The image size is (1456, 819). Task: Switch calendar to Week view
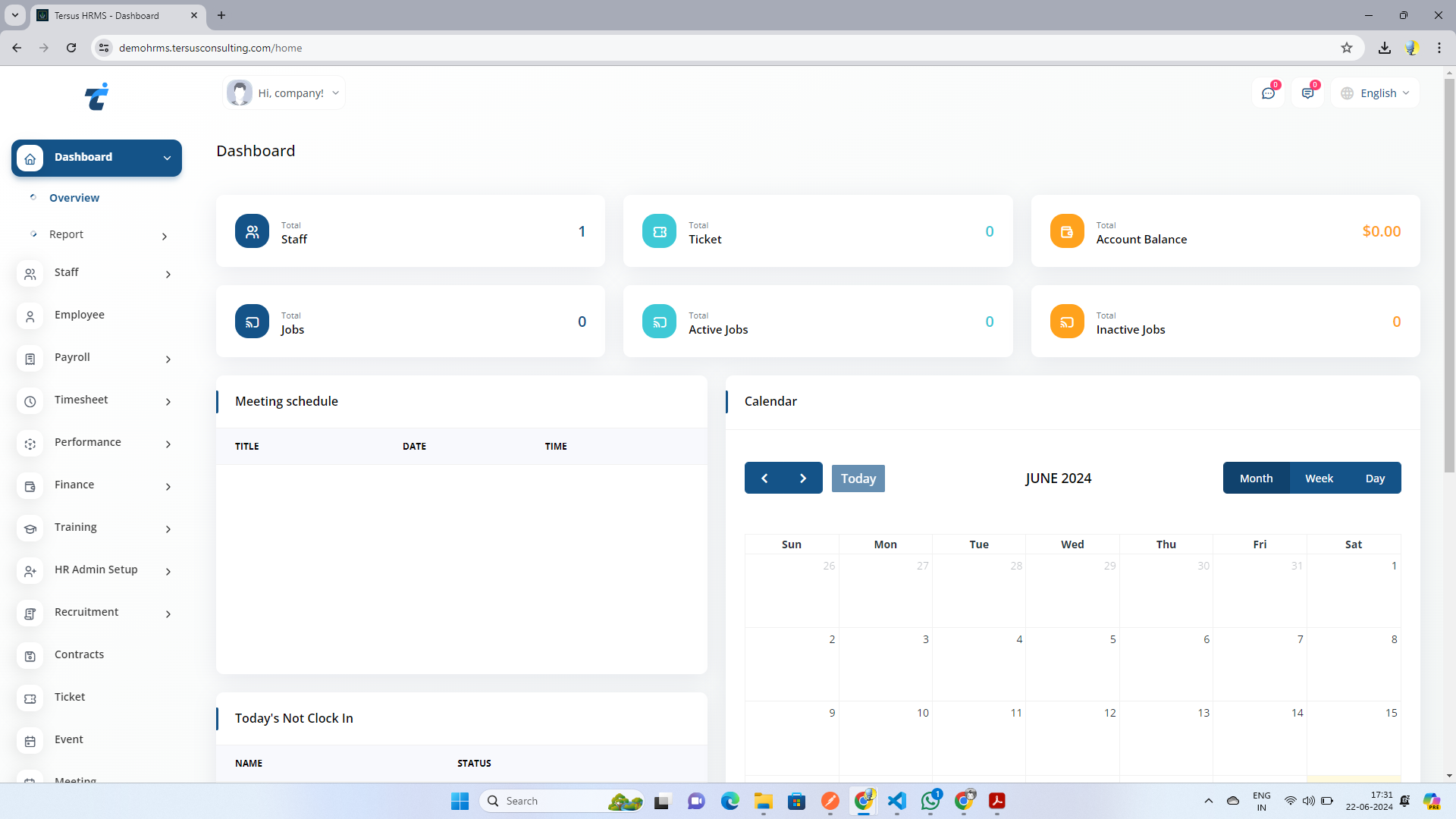1319,479
